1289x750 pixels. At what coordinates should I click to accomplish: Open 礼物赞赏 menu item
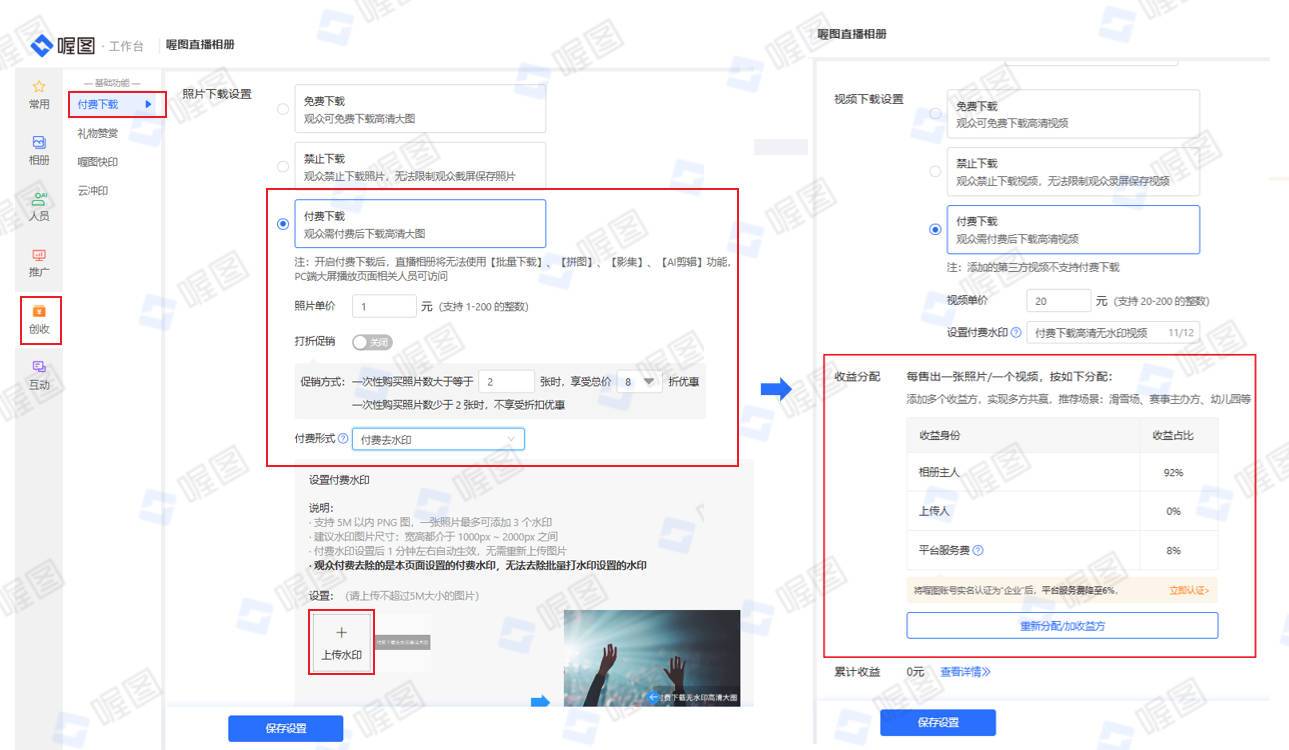pos(98,133)
